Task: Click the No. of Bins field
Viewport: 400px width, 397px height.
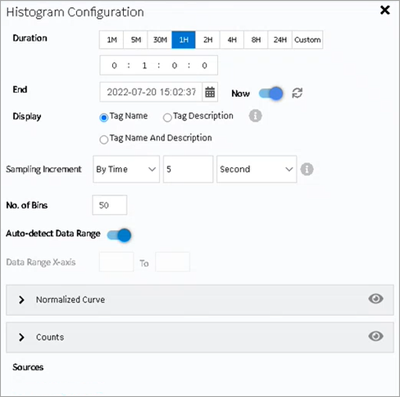Action: pyautogui.click(x=110, y=205)
